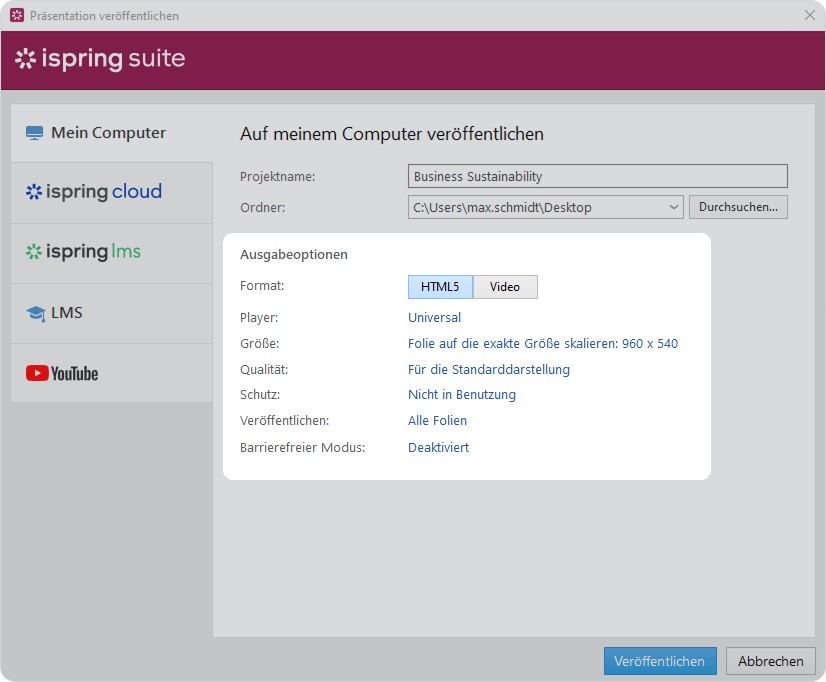Select the YouTube publishing tab
826x682 pixels.
coord(112,373)
